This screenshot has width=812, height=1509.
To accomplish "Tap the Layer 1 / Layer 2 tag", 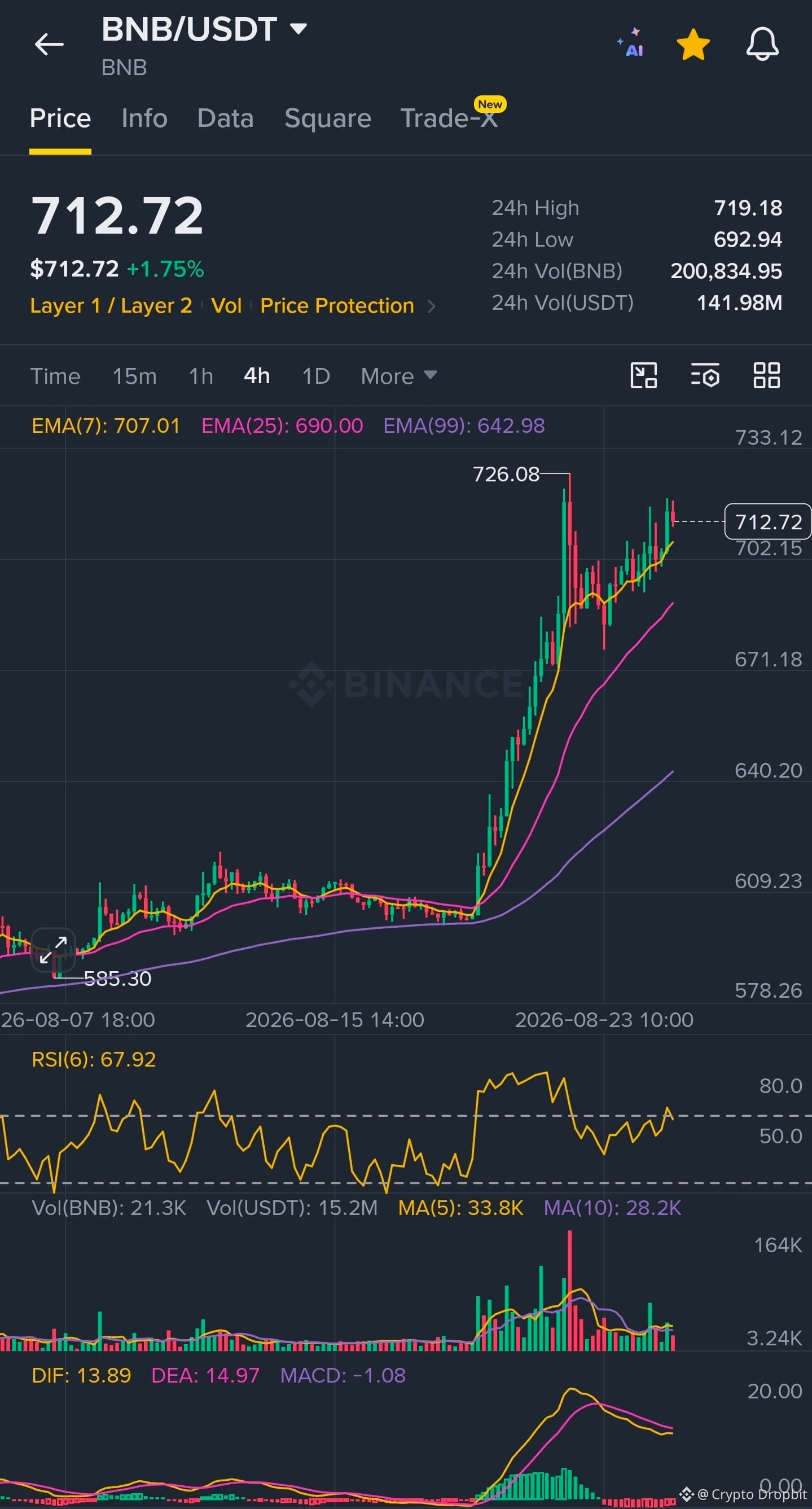I will coord(111,306).
